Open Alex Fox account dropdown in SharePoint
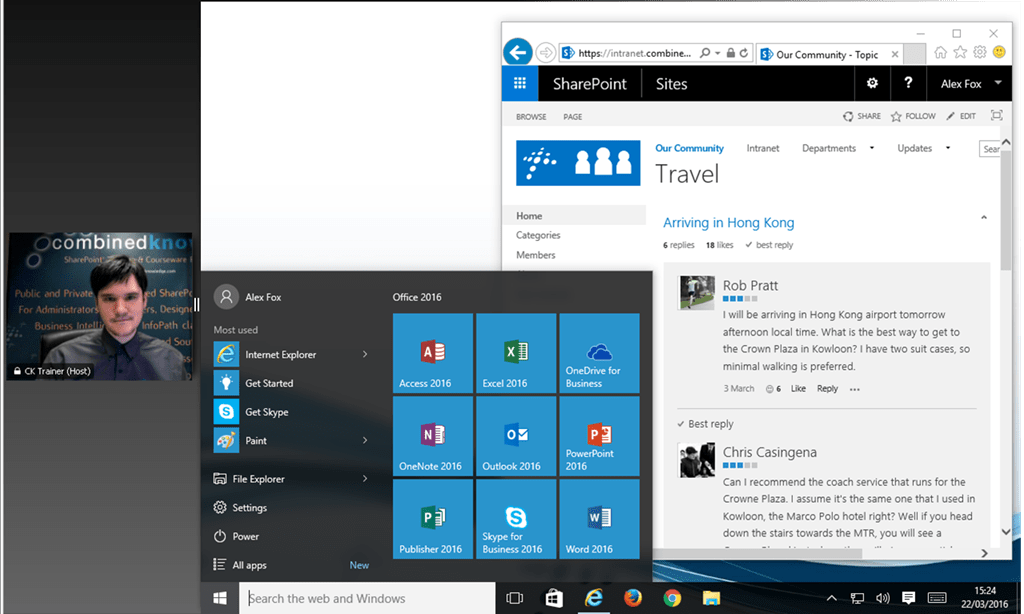The image size is (1024, 614). point(998,83)
